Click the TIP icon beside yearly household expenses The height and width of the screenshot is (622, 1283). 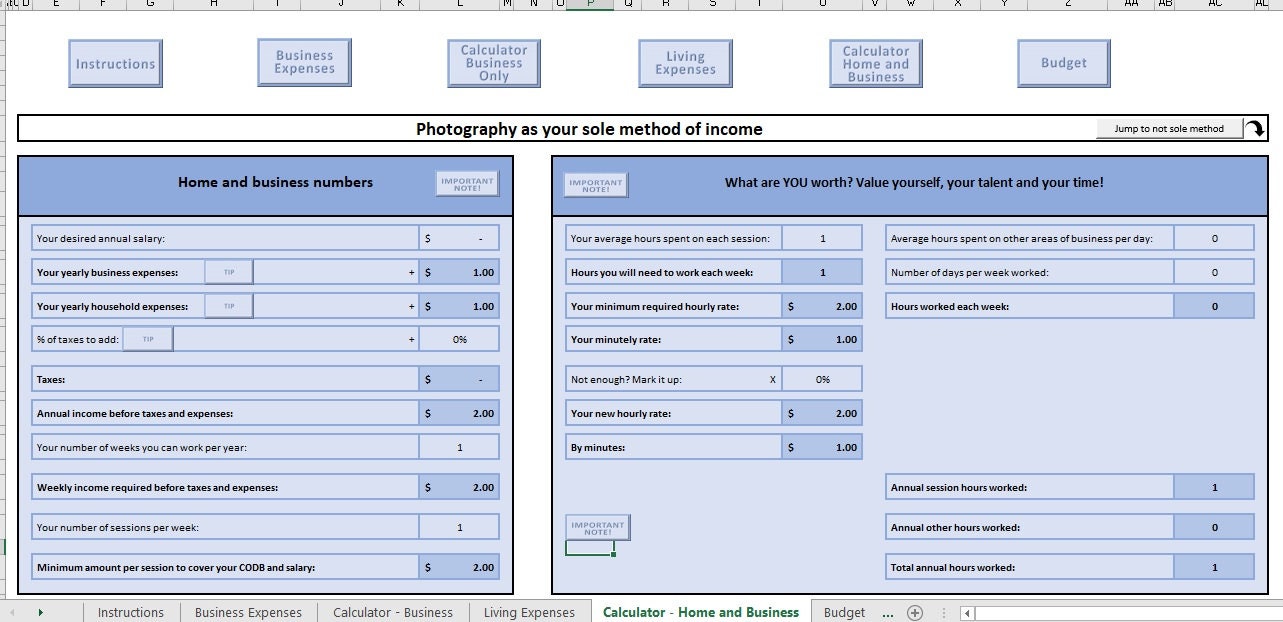click(229, 305)
